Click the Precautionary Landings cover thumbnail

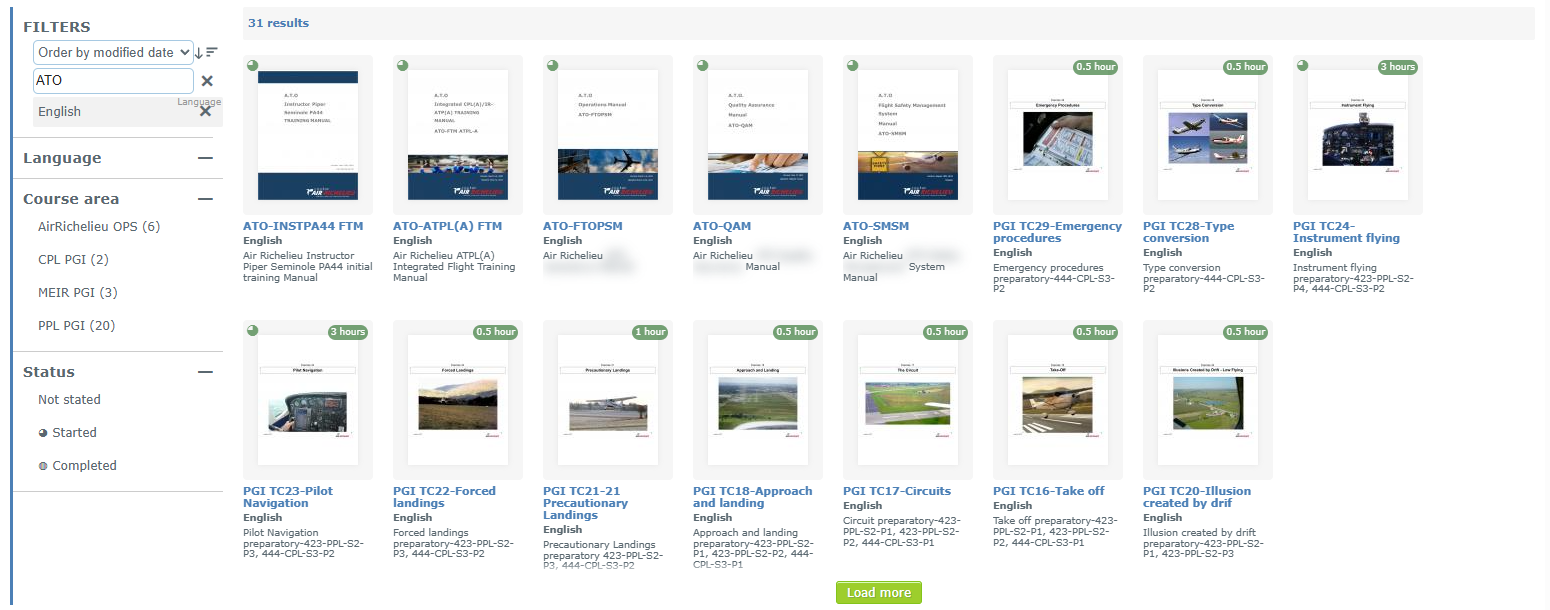click(608, 401)
